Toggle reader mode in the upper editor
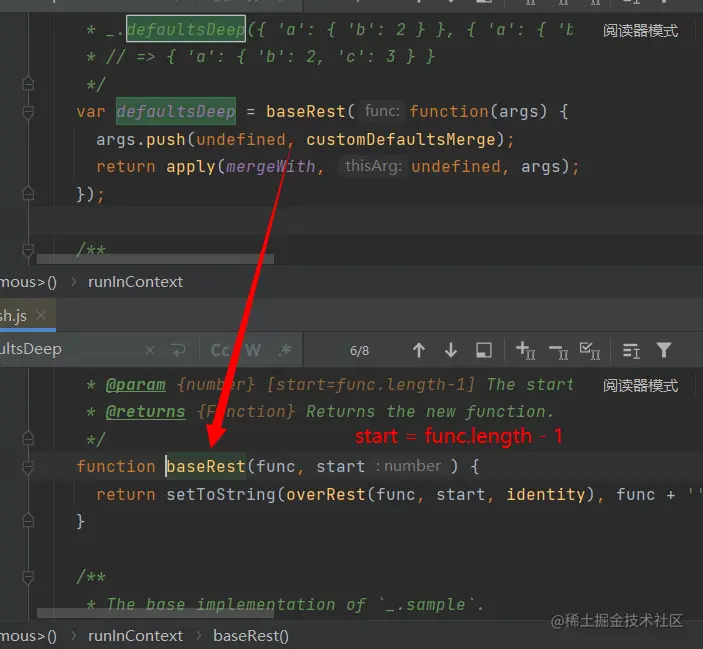This screenshot has height=649, width=703. [x=640, y=30]
